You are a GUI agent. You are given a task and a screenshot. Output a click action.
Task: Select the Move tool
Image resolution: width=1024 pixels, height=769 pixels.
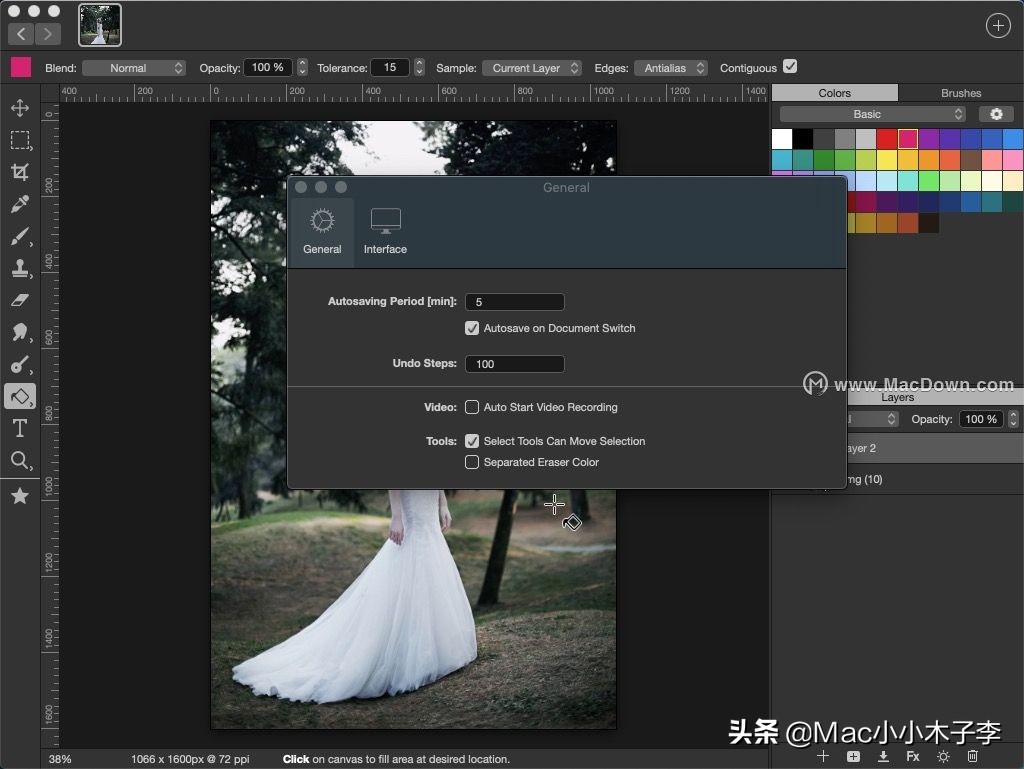coord(20,108)
